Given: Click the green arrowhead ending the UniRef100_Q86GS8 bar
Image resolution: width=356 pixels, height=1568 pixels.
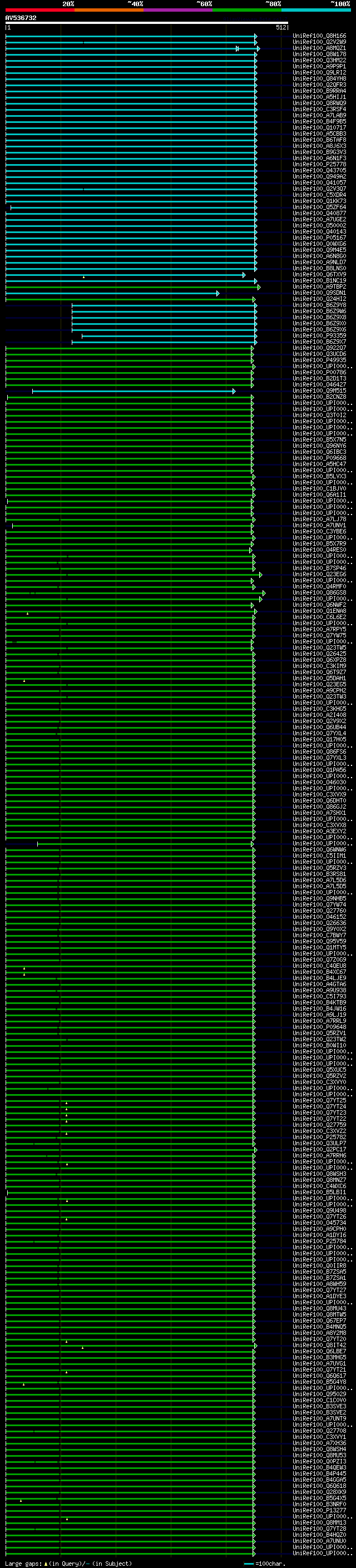Looking at the screenshot, I should tap(264, 593).
